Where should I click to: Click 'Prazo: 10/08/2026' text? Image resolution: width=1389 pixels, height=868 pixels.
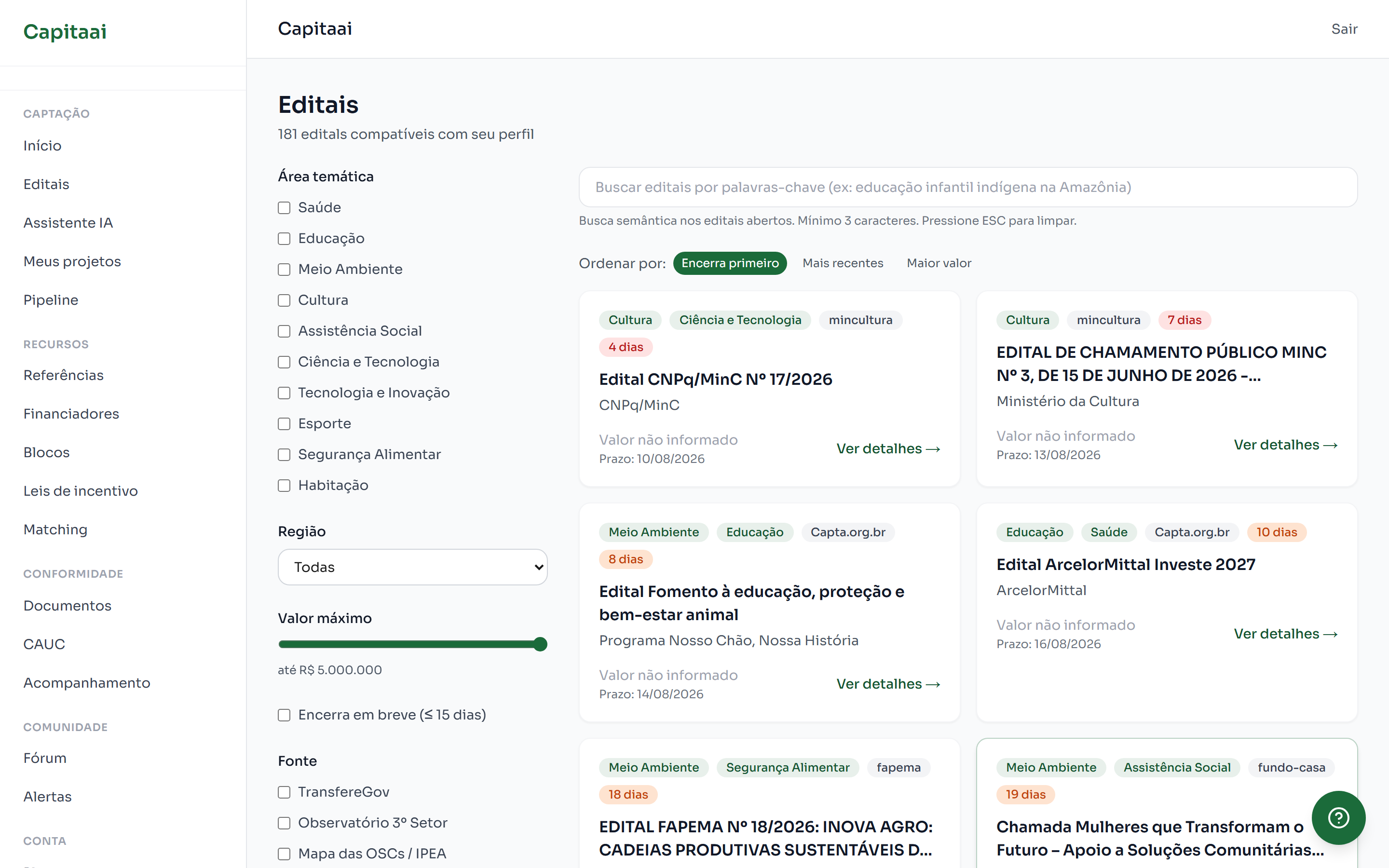652,459
